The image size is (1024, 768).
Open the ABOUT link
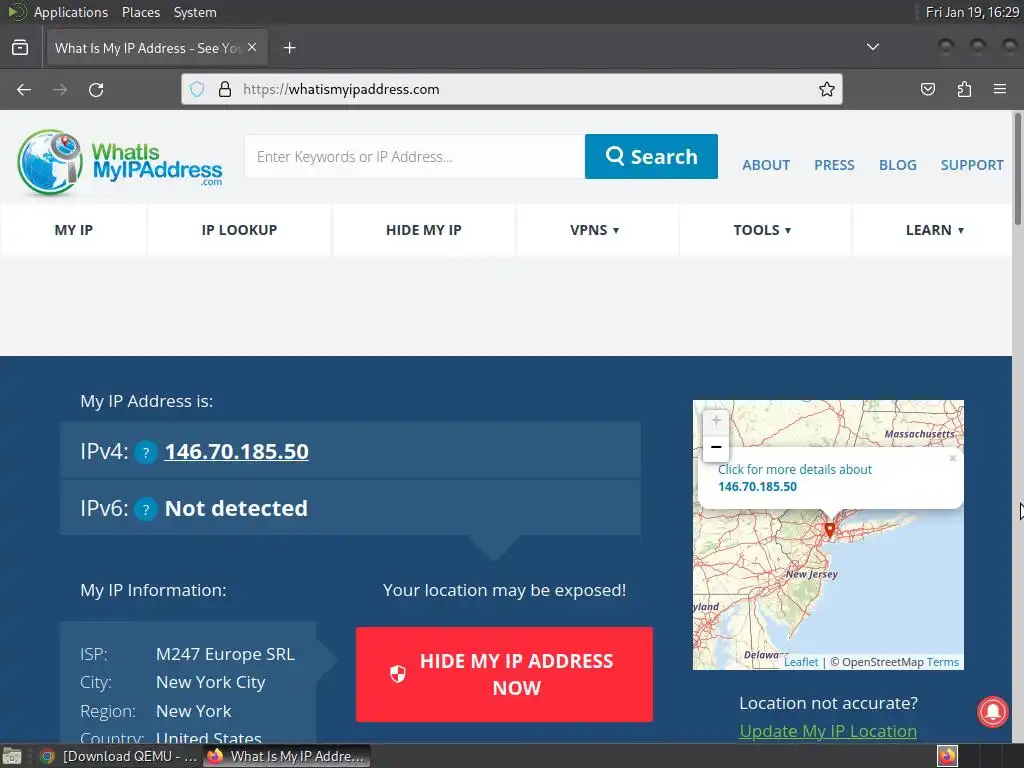(766, 165)
